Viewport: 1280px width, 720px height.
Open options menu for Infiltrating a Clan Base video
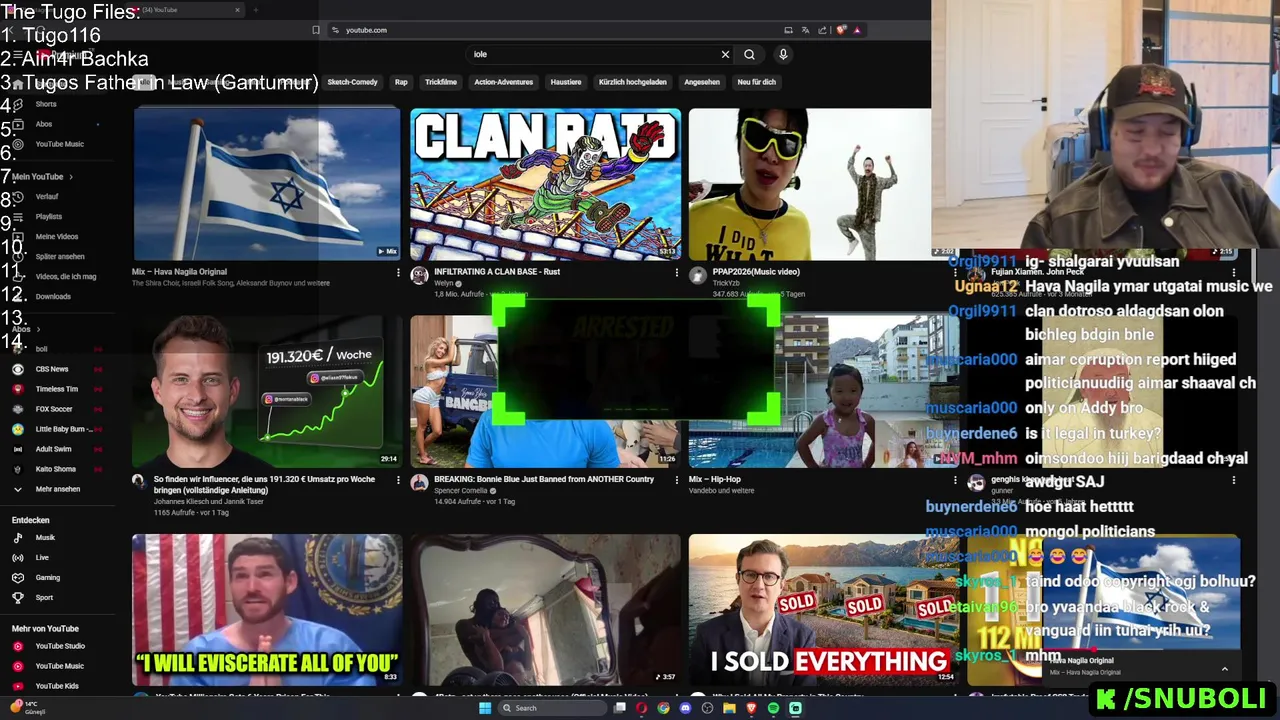pos(676,272)
